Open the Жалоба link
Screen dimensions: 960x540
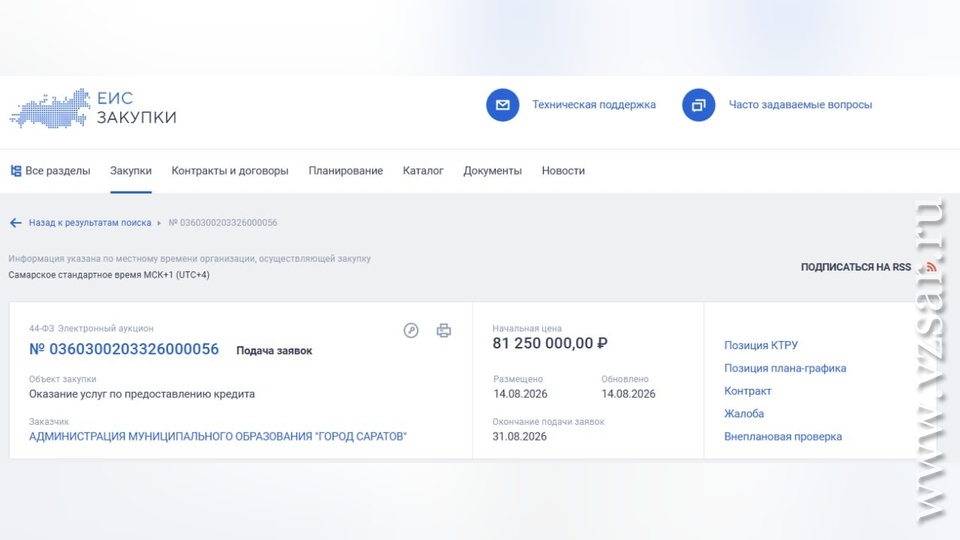coord(744,413)
